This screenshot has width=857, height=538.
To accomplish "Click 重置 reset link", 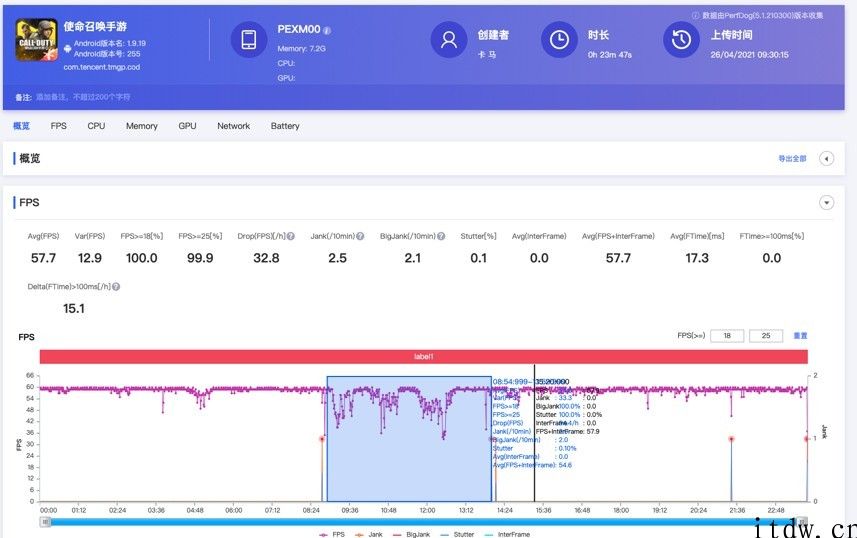I will 800,336.
